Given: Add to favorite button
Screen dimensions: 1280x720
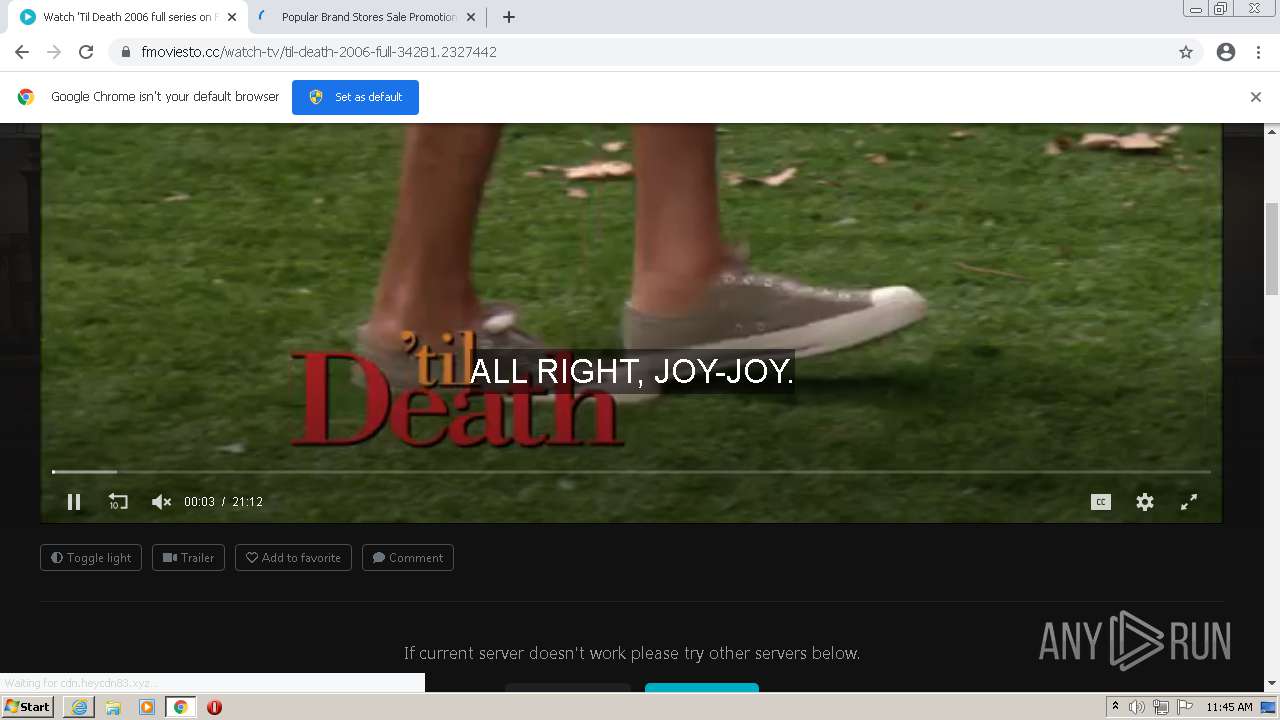Looking at the screenshot, I should 293,558.
